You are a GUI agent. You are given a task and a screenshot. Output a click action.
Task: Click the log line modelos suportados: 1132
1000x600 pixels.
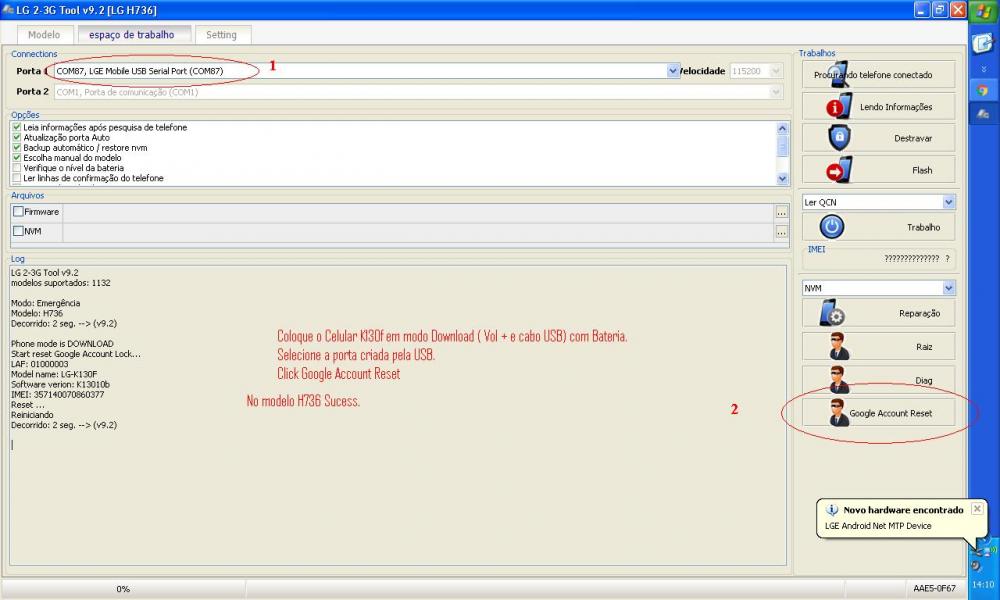61,282
